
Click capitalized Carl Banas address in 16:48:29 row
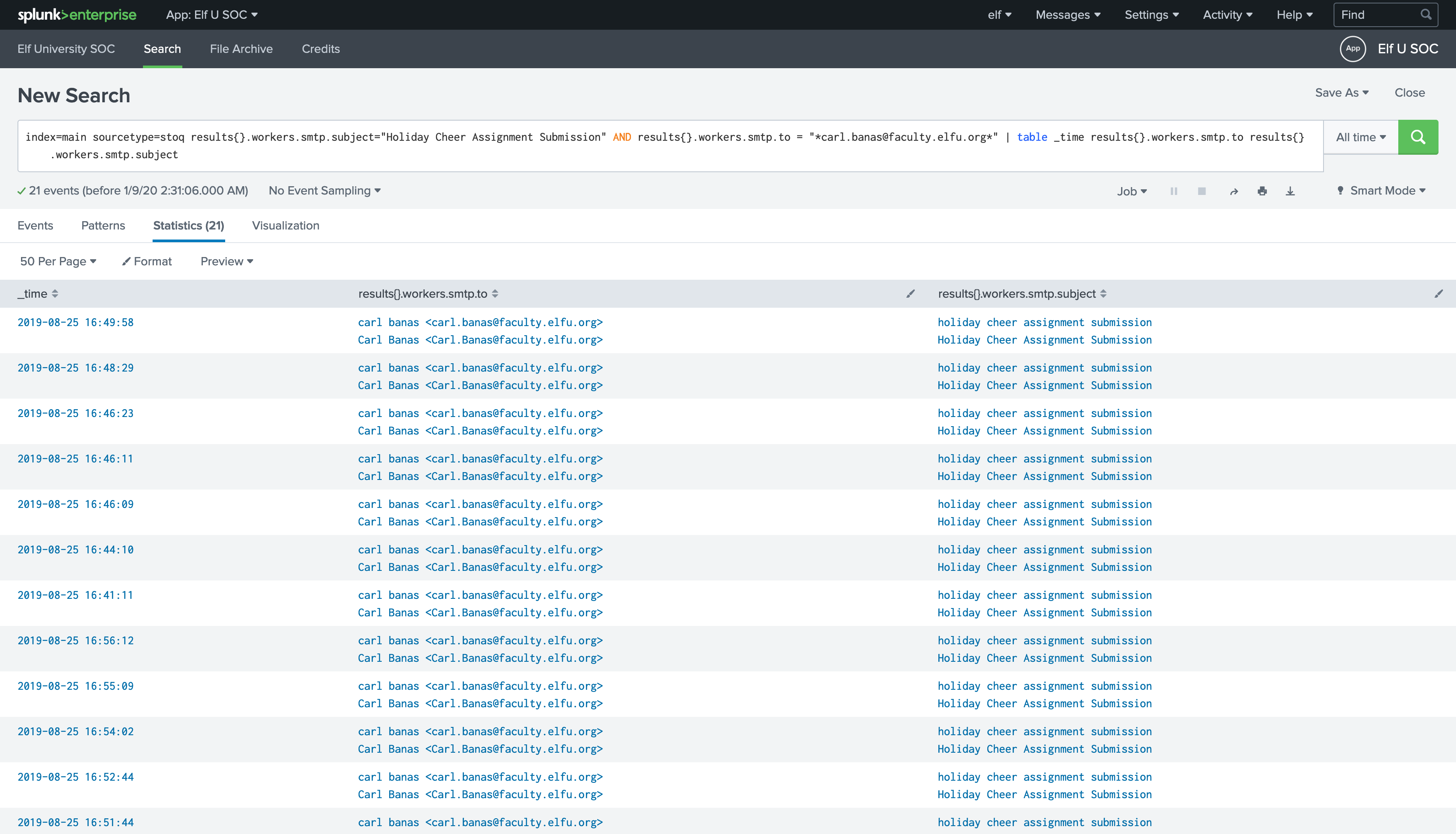[x=481, y=386]
